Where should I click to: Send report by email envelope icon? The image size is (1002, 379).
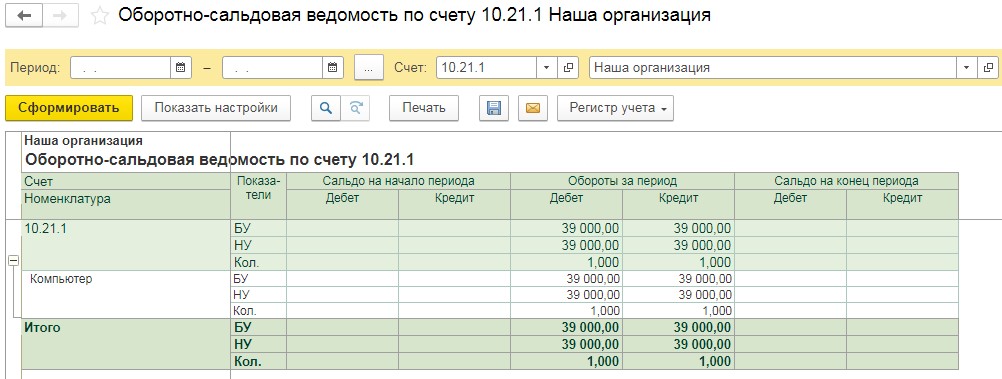pos(533,108)
